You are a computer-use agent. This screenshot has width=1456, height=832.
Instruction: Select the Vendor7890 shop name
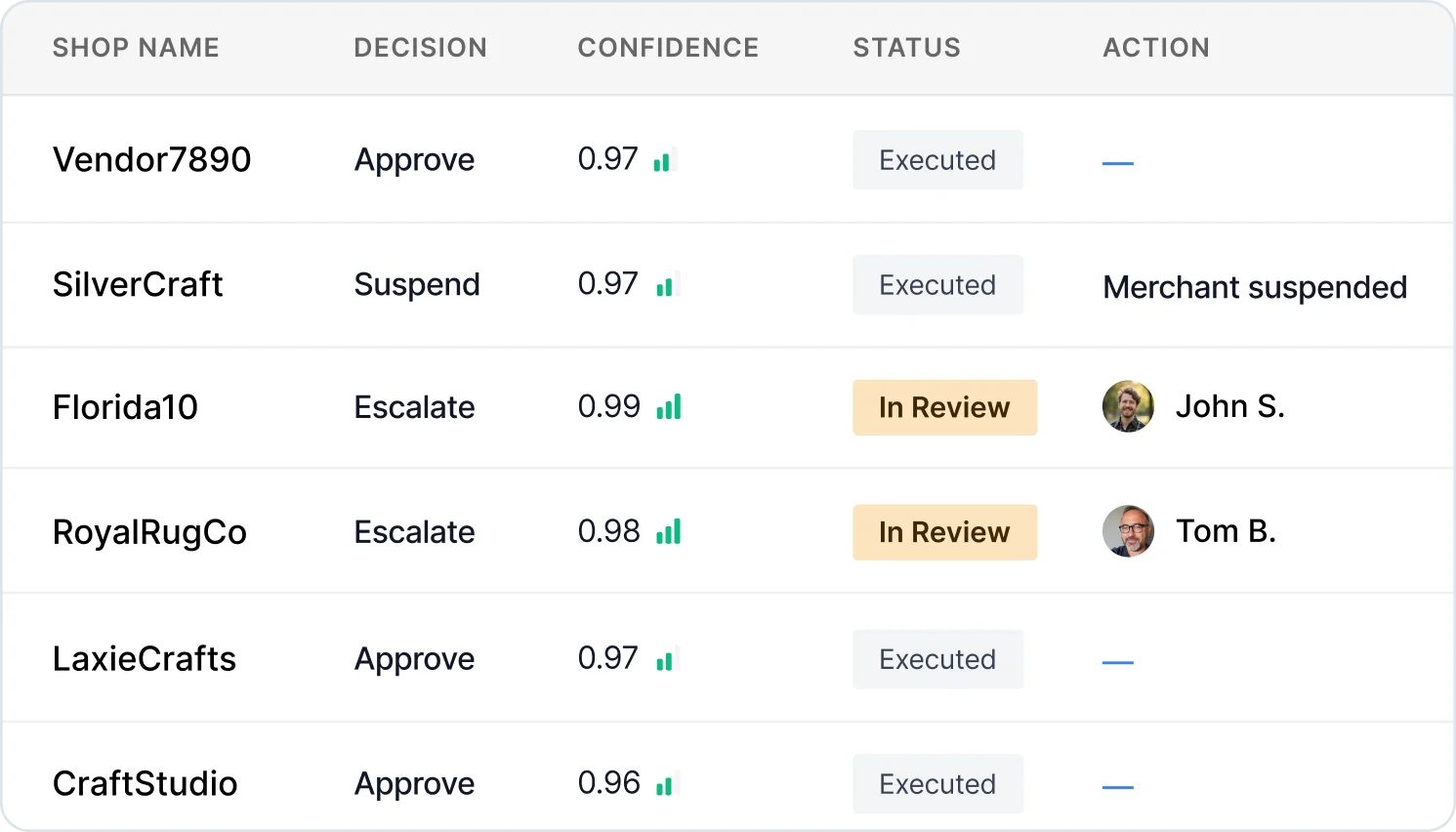point(151,159)
